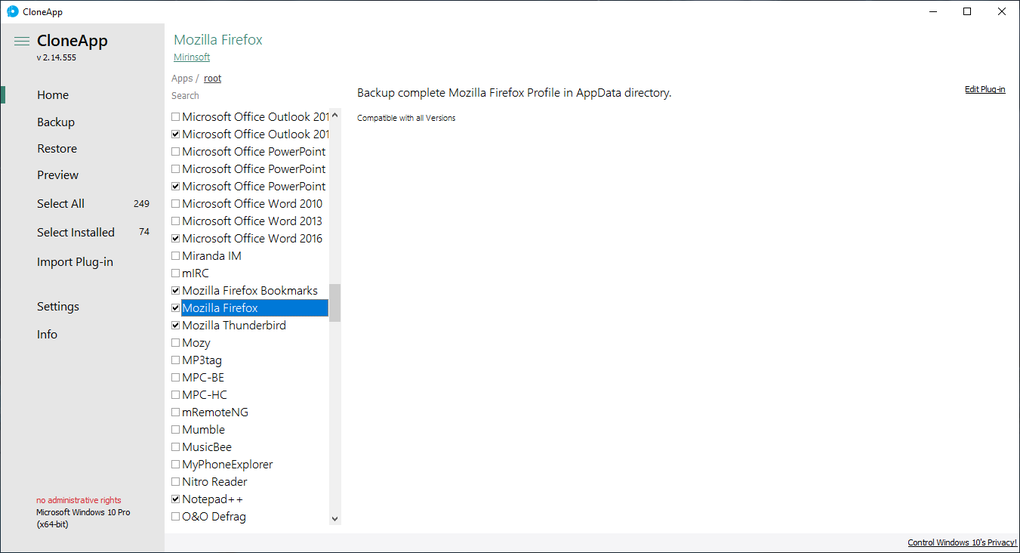The height and width of the screenshot is (553, 1020).
Task: Open the Edit Plug-in link
Action: [x=985, y=89]
